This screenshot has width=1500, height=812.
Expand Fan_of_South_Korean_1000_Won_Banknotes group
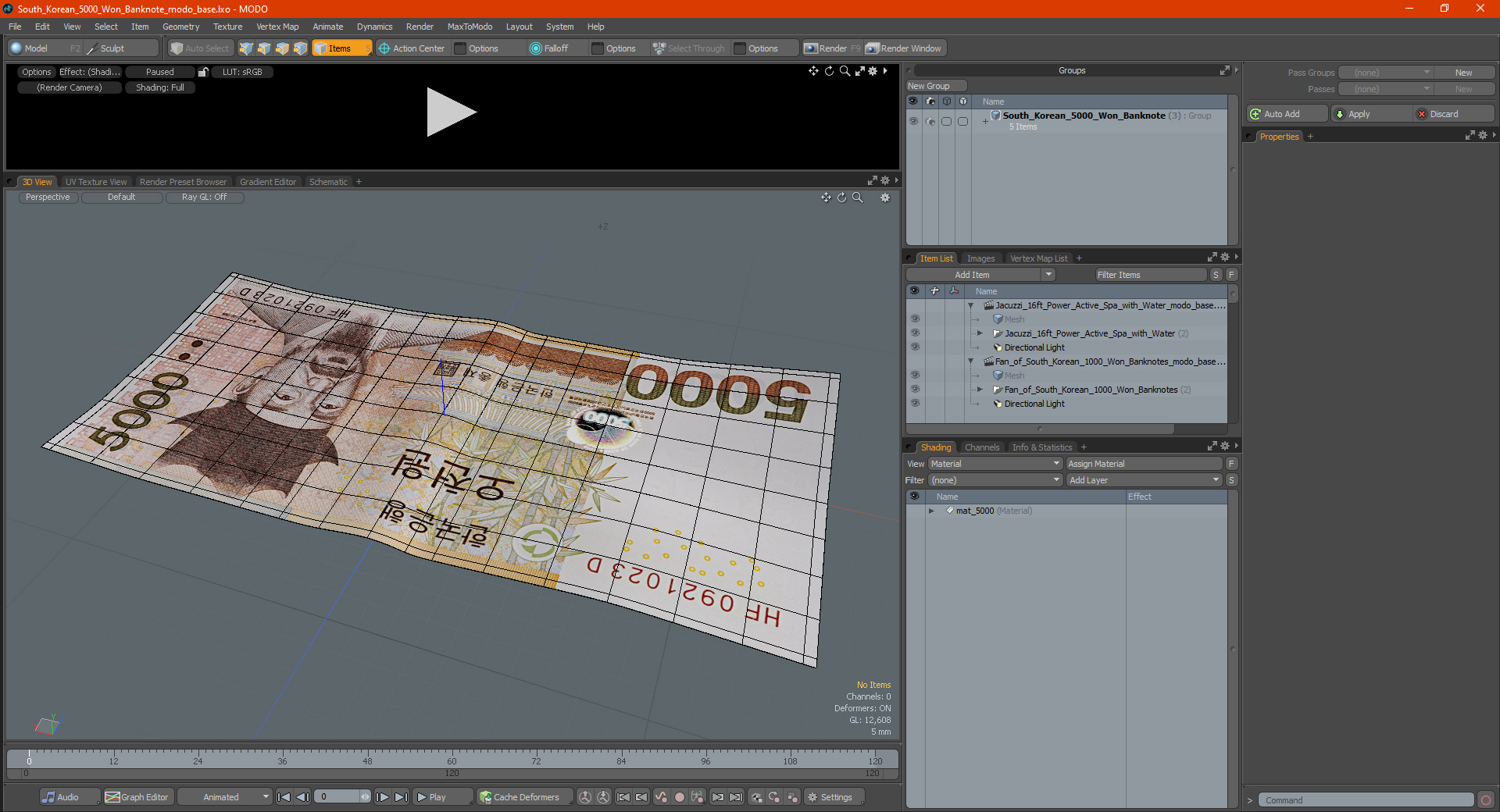point(980,390)
